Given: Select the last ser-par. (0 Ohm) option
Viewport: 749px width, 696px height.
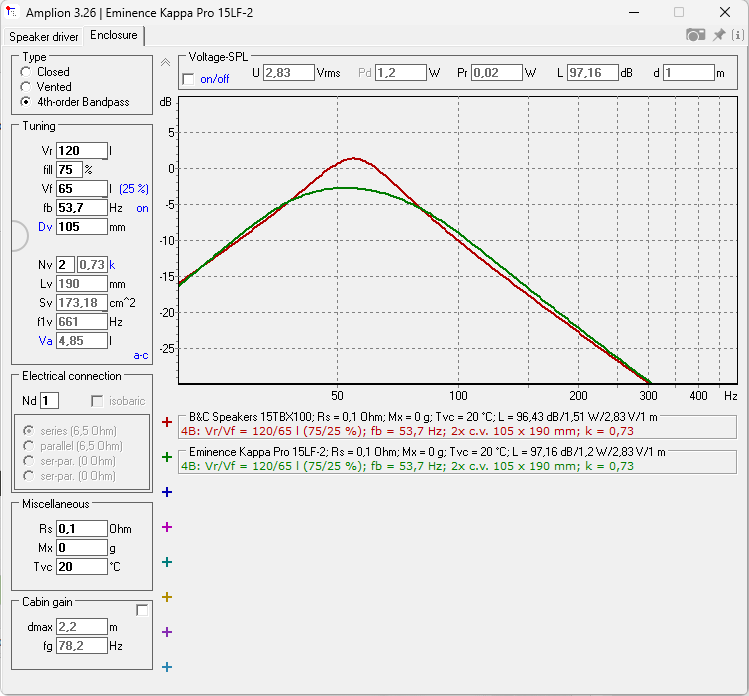Looking at the screenshot, I should (x=29, y=476).
